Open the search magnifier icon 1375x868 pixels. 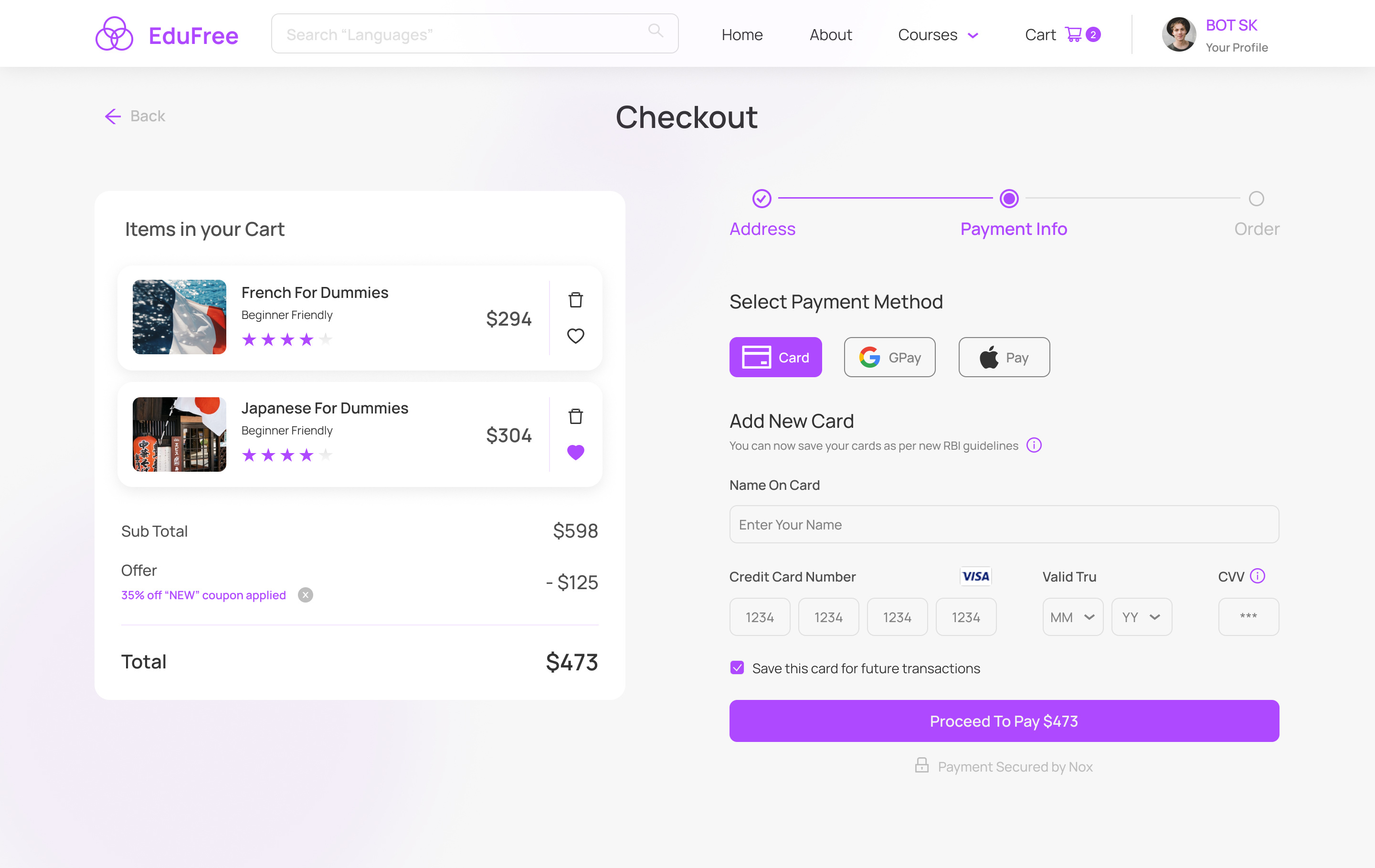click(656, 32)
